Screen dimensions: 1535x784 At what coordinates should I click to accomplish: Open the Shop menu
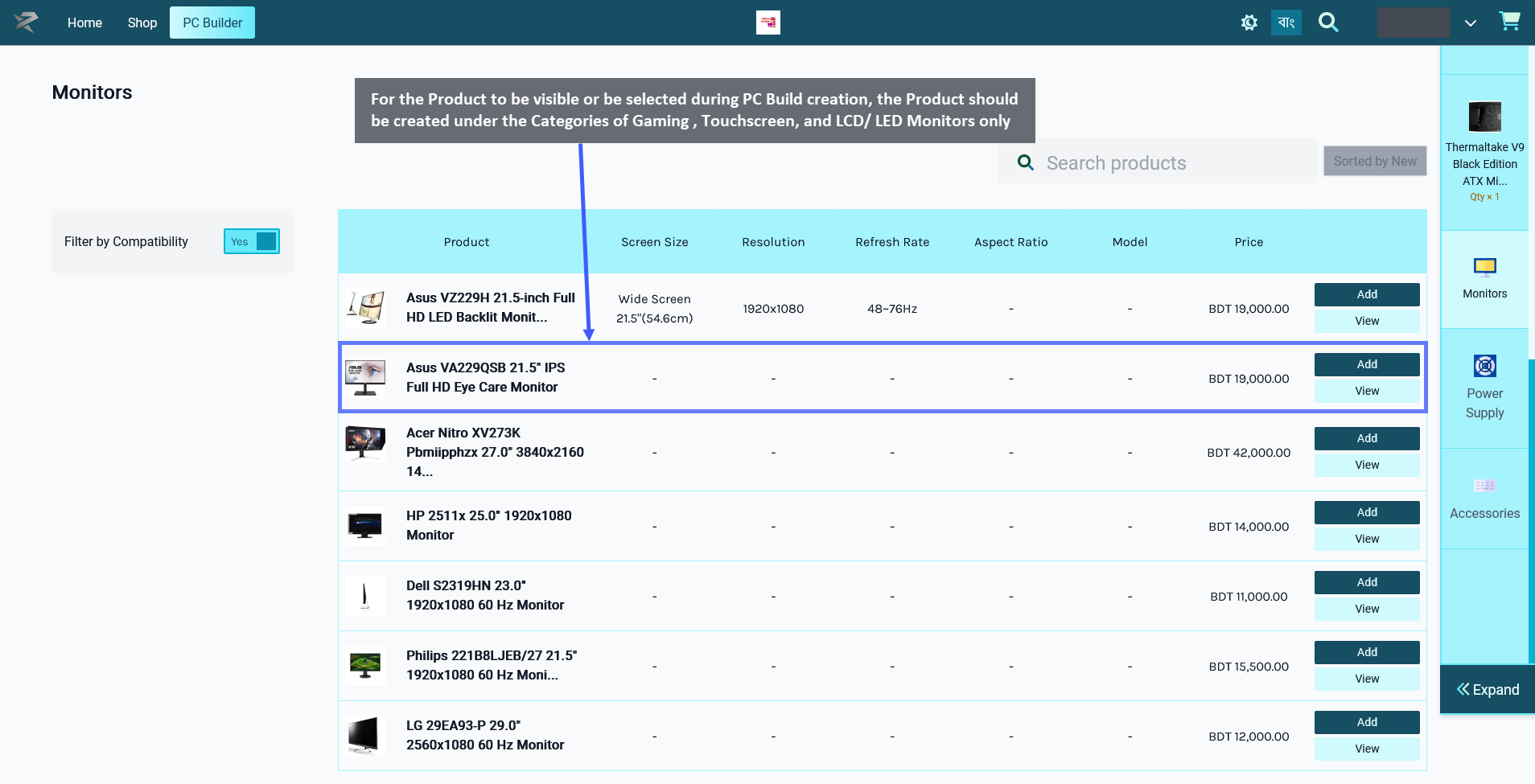[142, 23]
